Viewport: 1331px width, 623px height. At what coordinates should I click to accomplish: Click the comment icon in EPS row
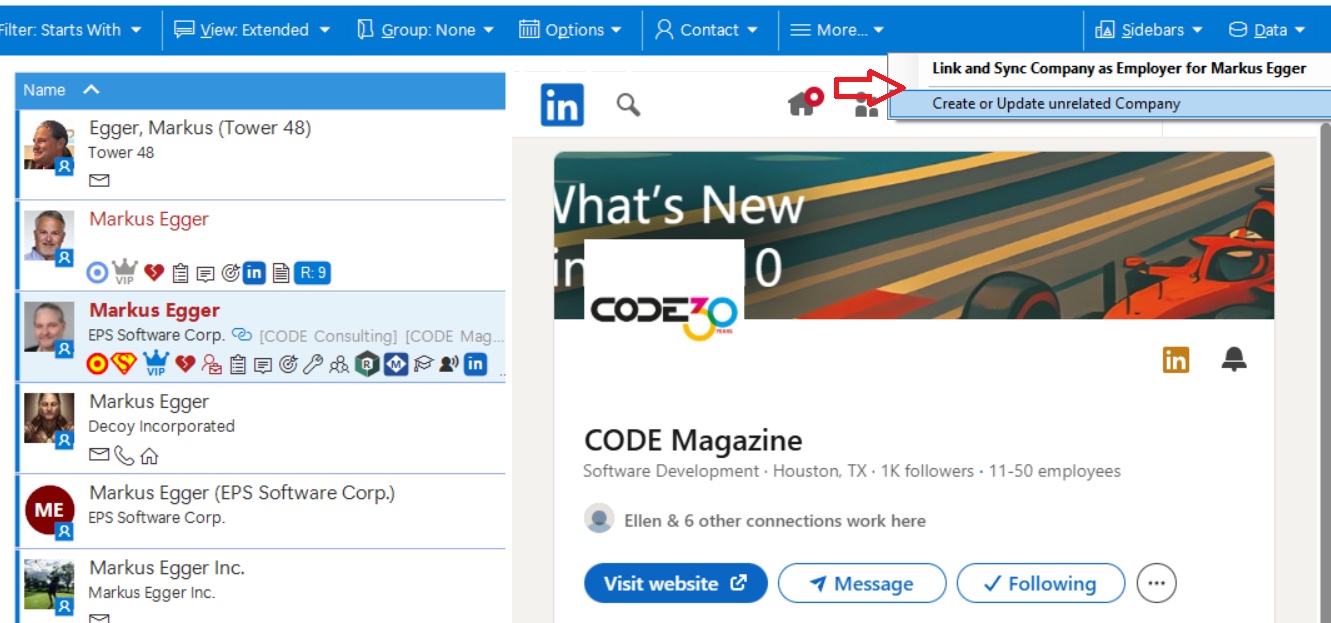coord(262,365)
